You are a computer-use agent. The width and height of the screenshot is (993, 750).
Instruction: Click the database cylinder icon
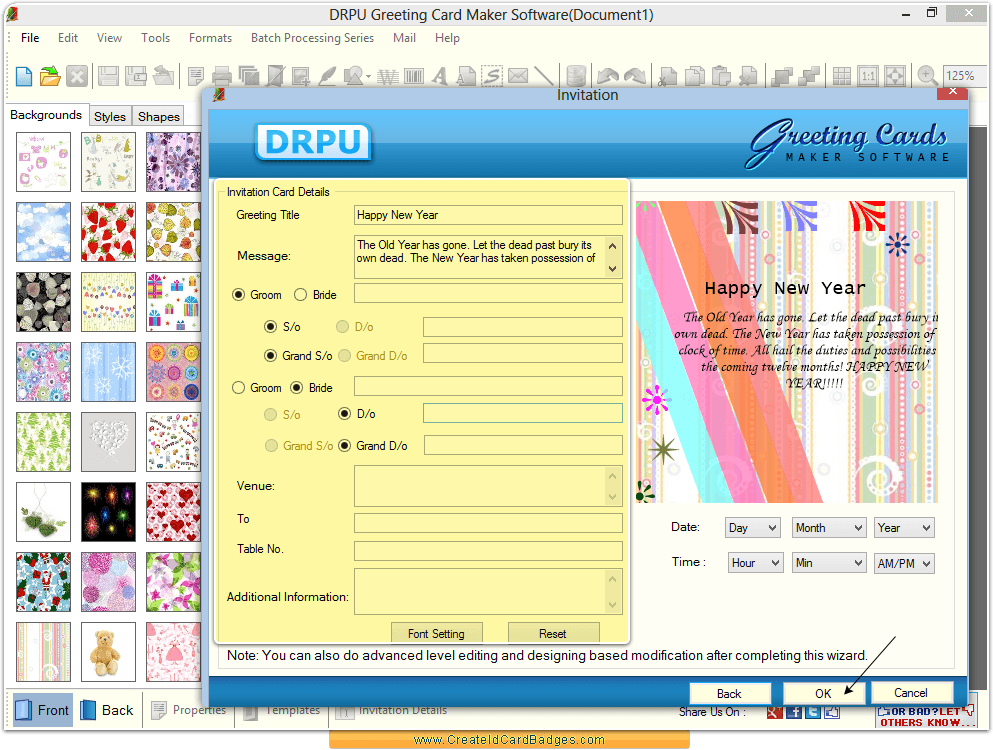[576, 76]
